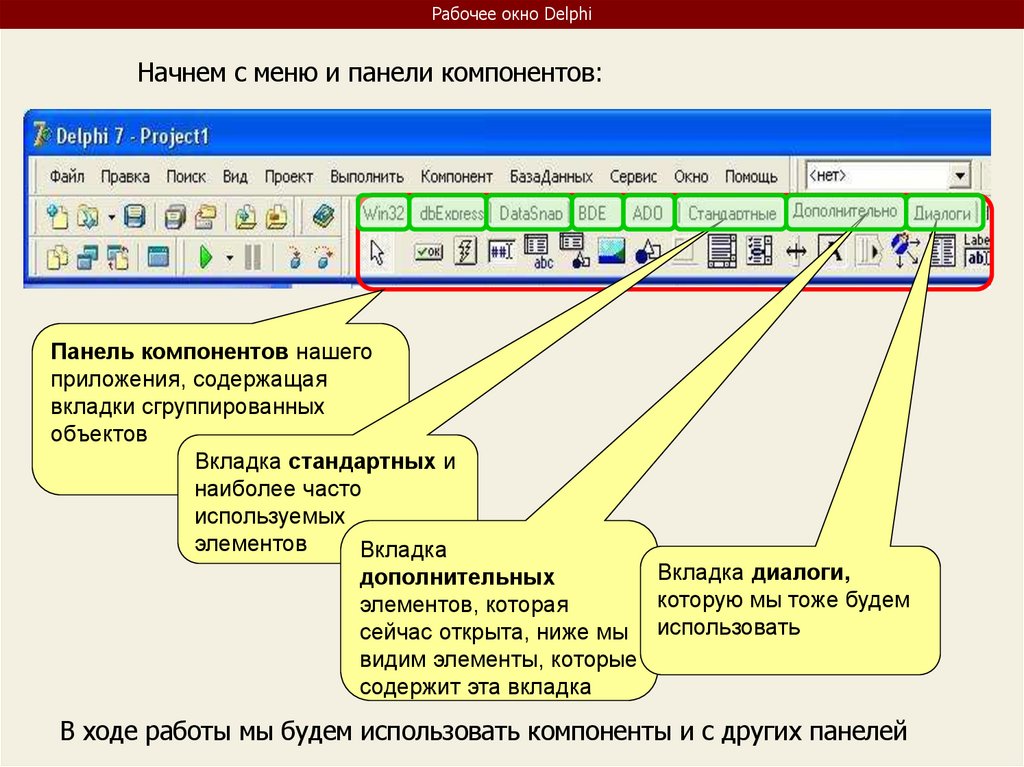Switch to the Дополнительно palette tab
The image size is (1024, 767).
845,211
